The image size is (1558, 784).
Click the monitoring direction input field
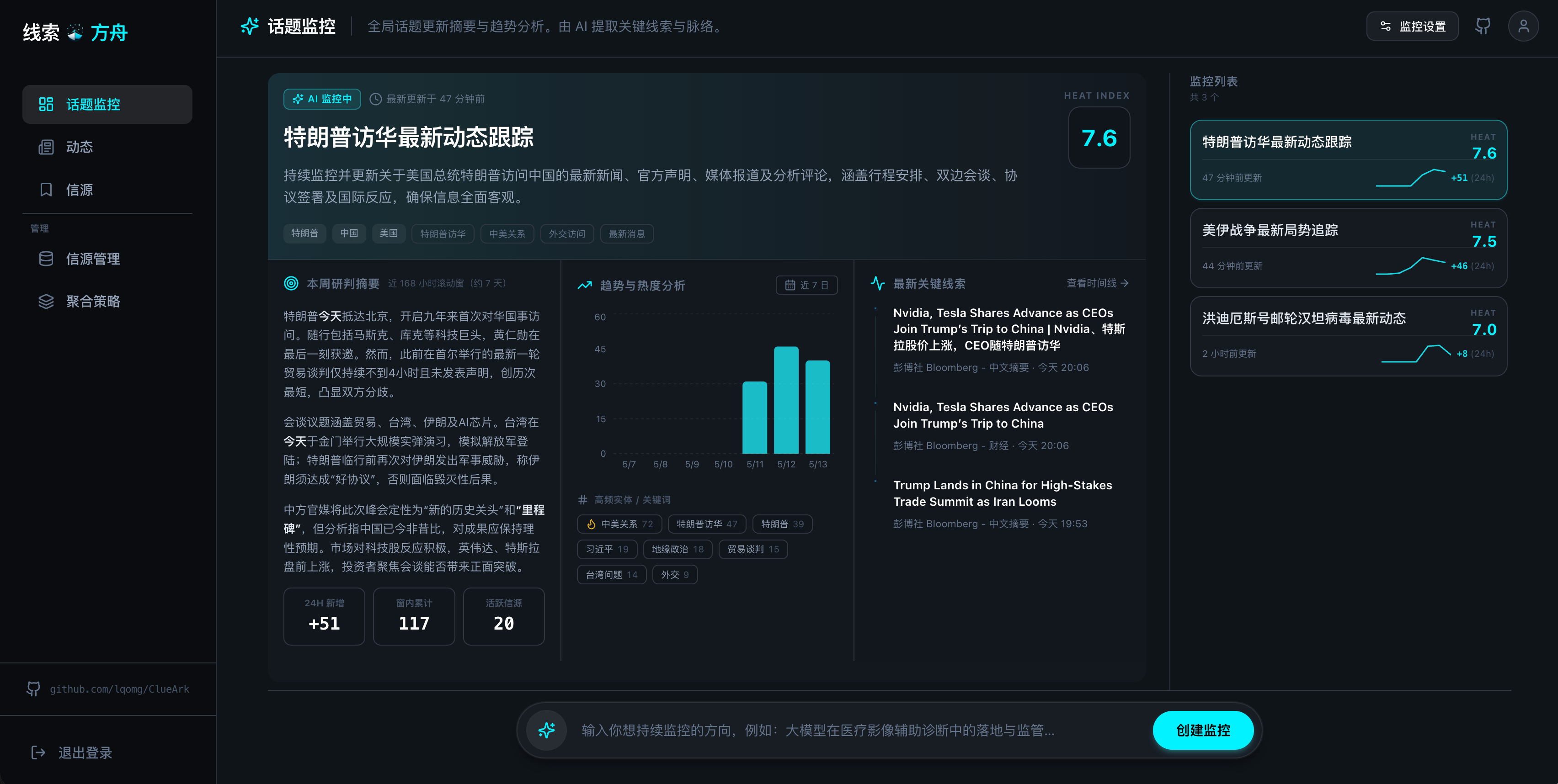click(x=860, y=730)
